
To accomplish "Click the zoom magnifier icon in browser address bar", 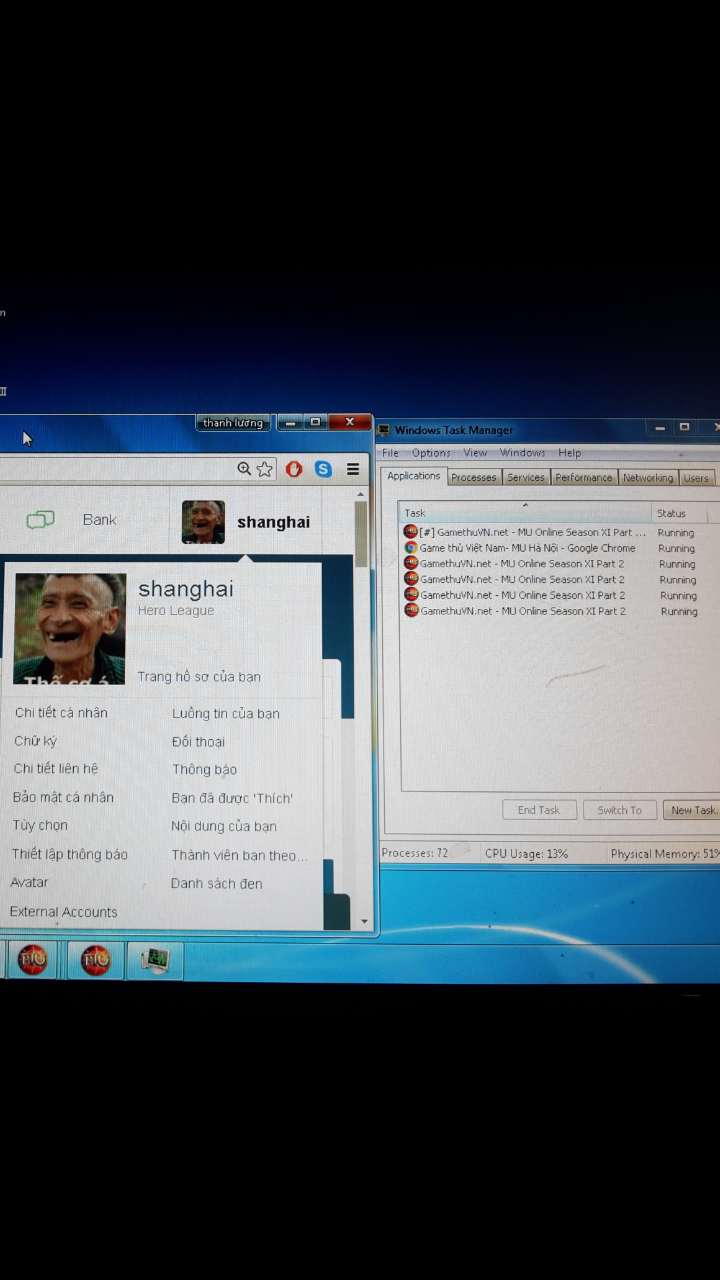I will (244, 469).
